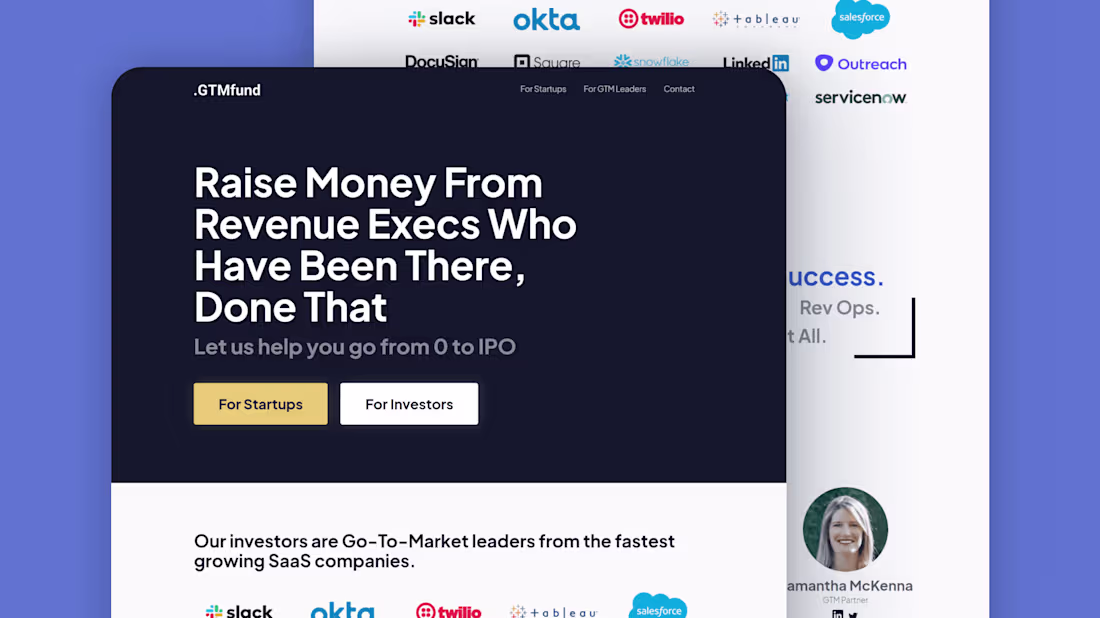Screen dimensions: 1100x618
Task: Open the For GTM Leaders navigation item
Action: 614,89
